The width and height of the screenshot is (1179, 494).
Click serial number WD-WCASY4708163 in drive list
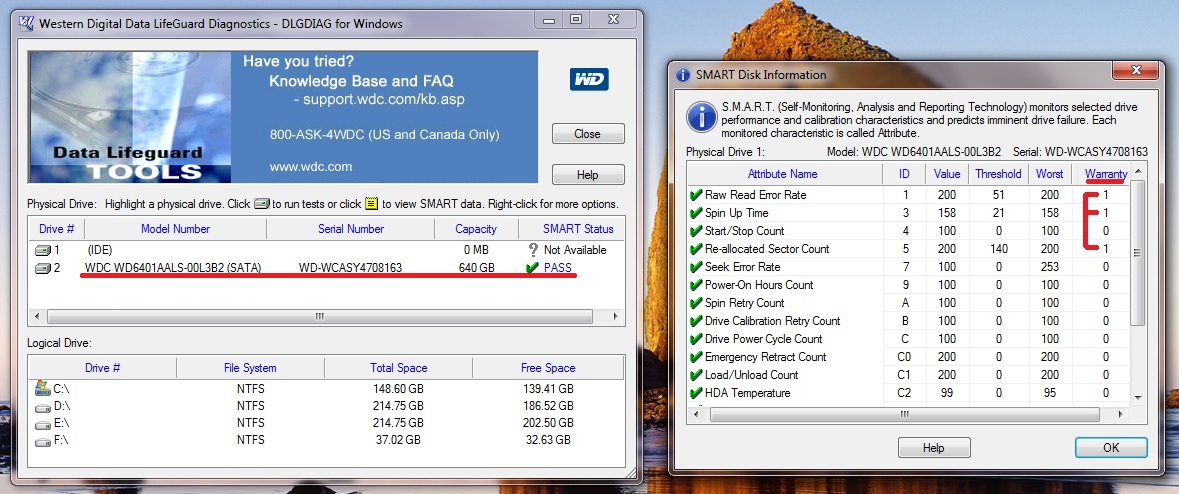(x=350, y=268)
